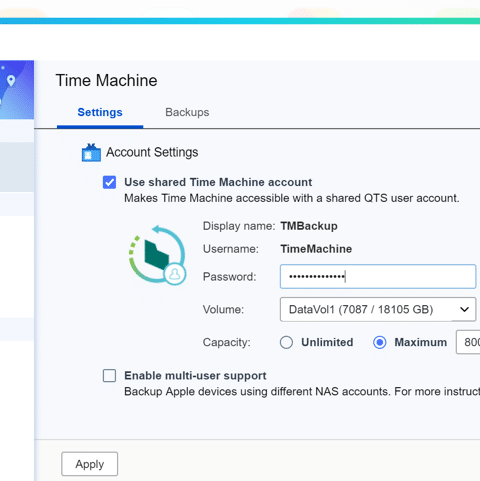Screen dimensions: 480x481
Task: Click the Apply button
Action: tap(90, 464)
